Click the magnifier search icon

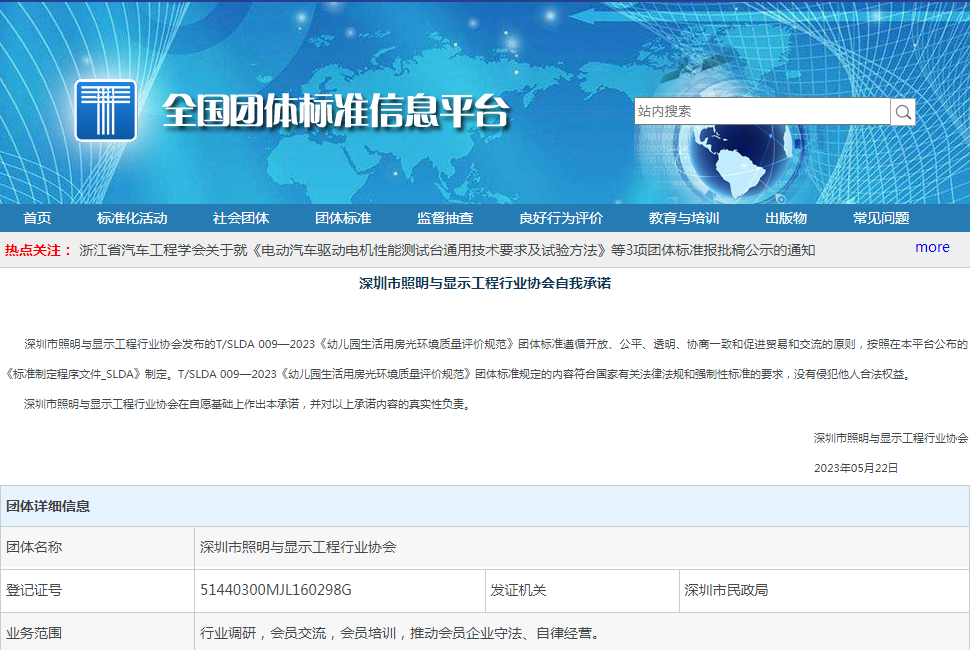point(903,112)
